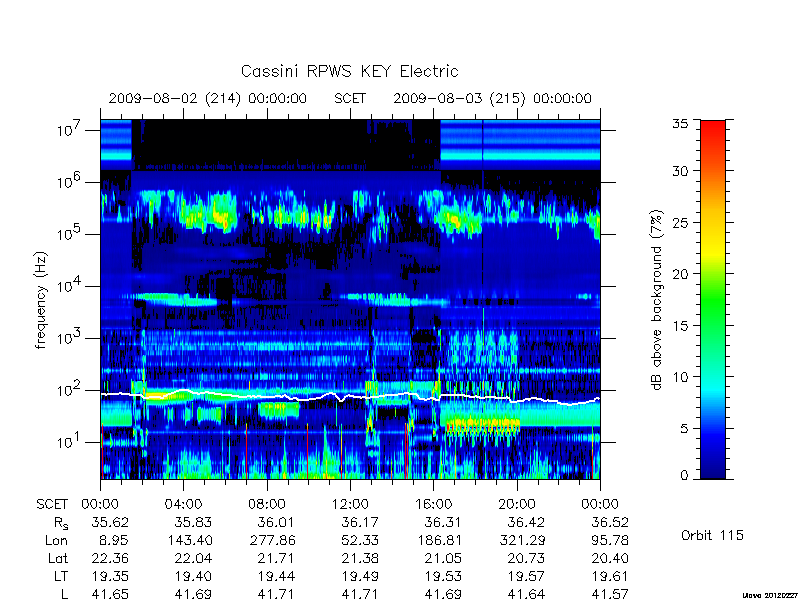This screenshot has width=800, height=600.
Task: Click the end date 2009-08-03 (215) label
Action: click(x=459, y=98)
